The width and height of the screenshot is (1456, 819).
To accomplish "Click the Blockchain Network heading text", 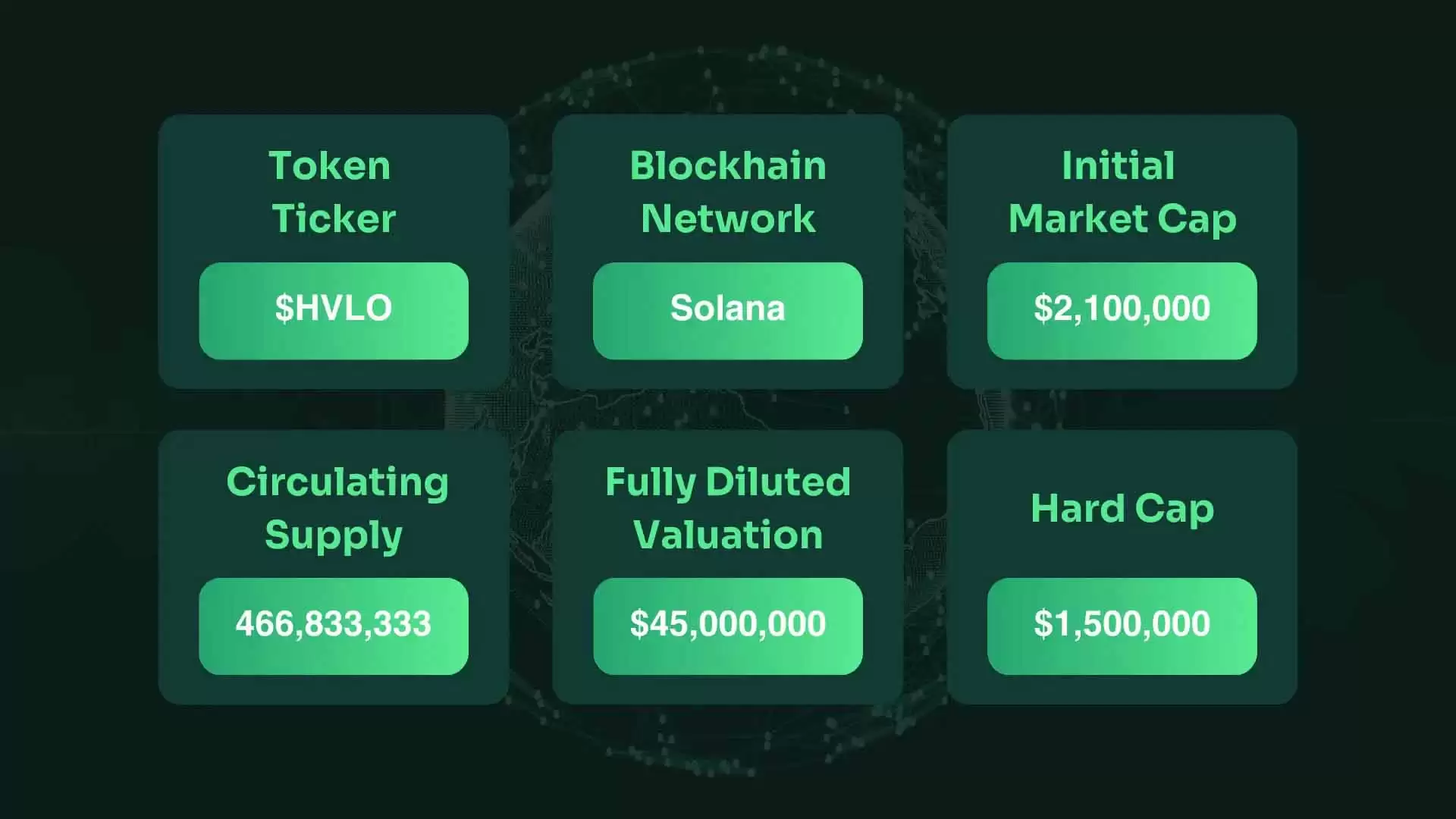I will point(727,192).
